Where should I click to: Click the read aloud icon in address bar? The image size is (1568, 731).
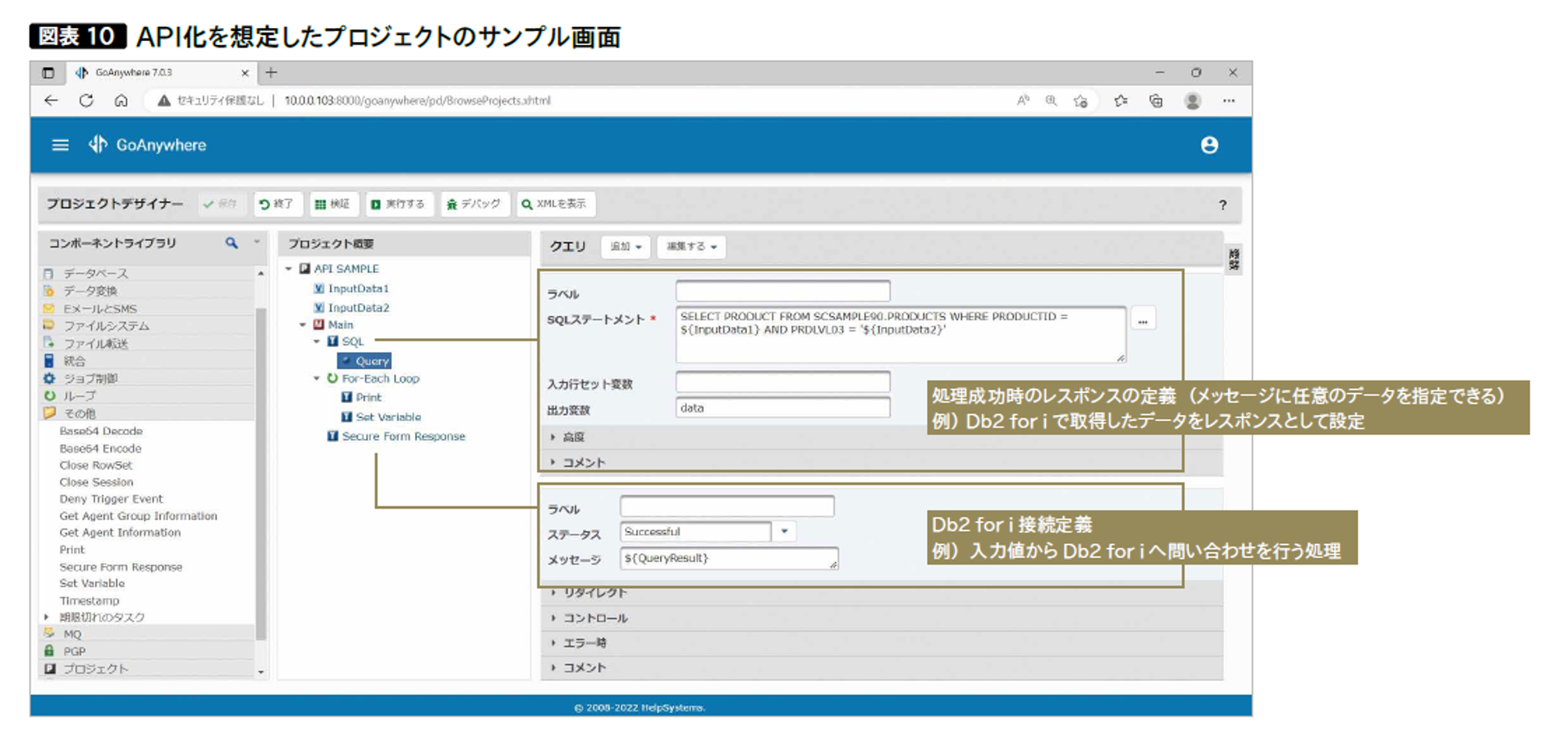click(1023, 101)
